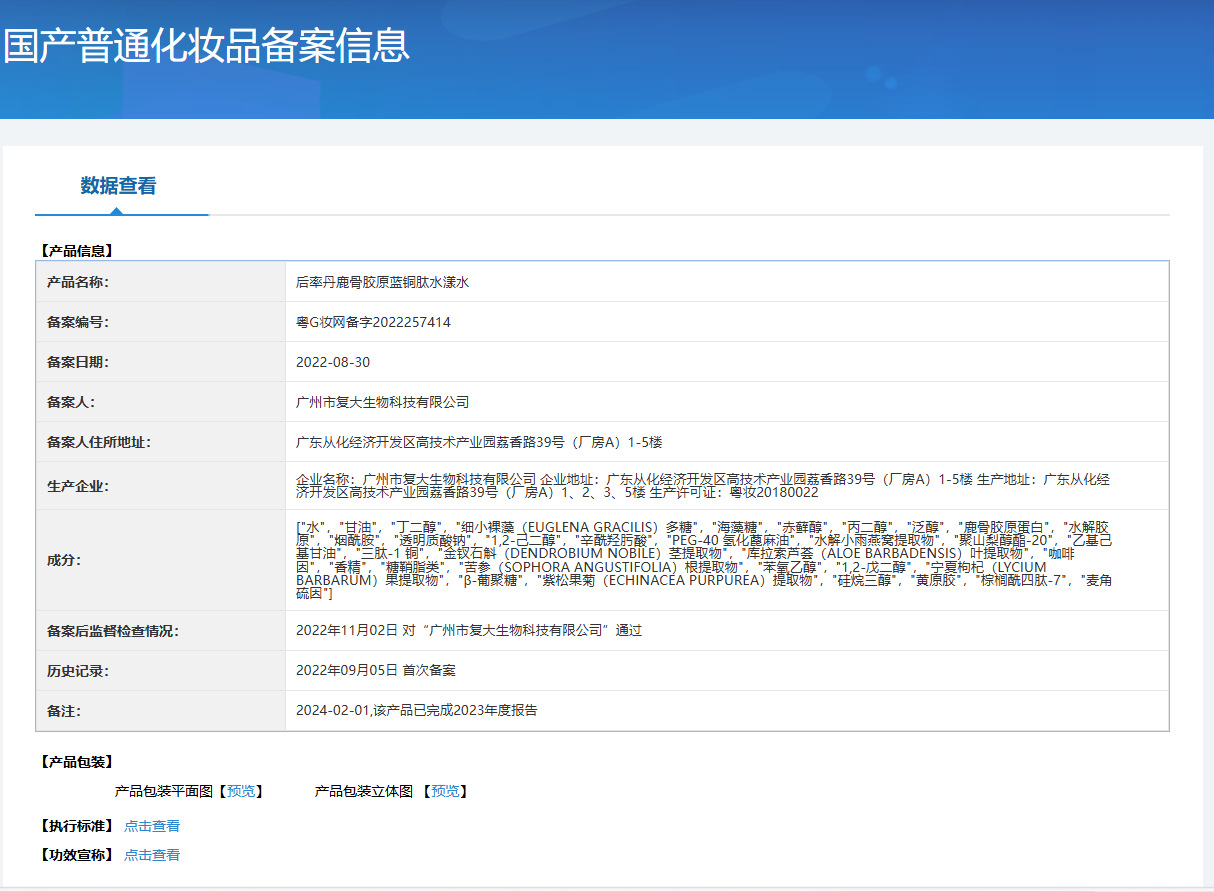The image size is (1214, 892).
Task: Preview the 产品包装平面图 image
Action: coord(241,791)
